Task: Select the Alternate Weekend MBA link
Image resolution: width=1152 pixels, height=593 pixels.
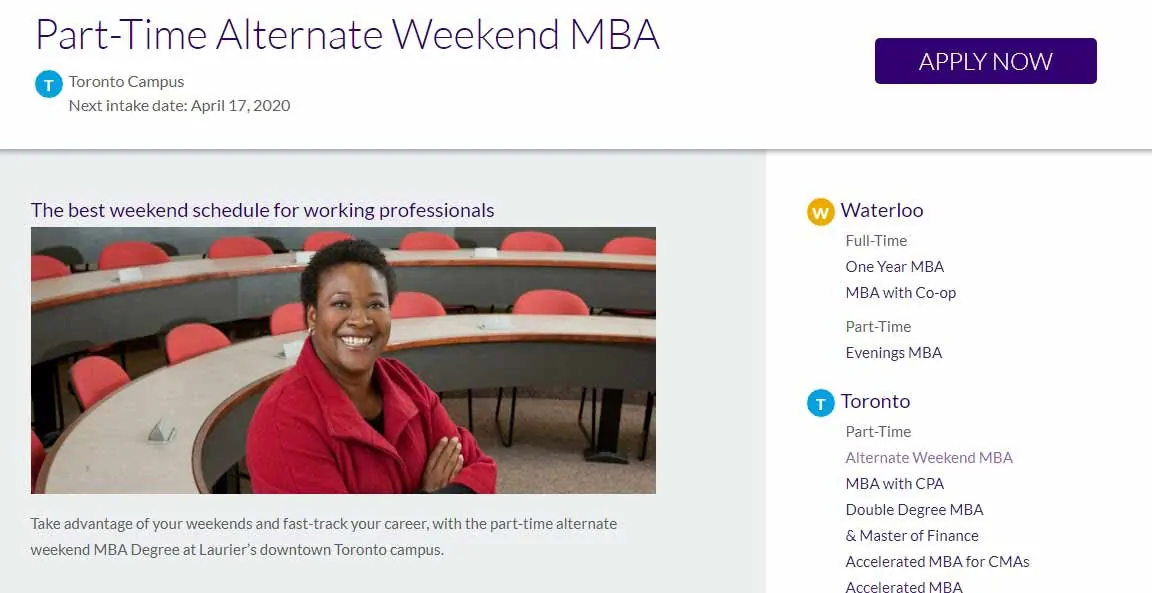Action: [929, 457]
